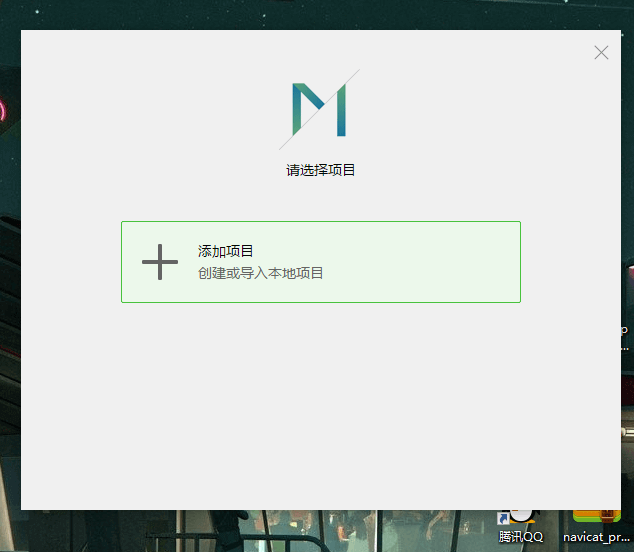The width and height of the screenshot is (634, 552).
Task: Click the blue right stroke of the M logo
Action: pyautogui.click(x=340, y=110)
